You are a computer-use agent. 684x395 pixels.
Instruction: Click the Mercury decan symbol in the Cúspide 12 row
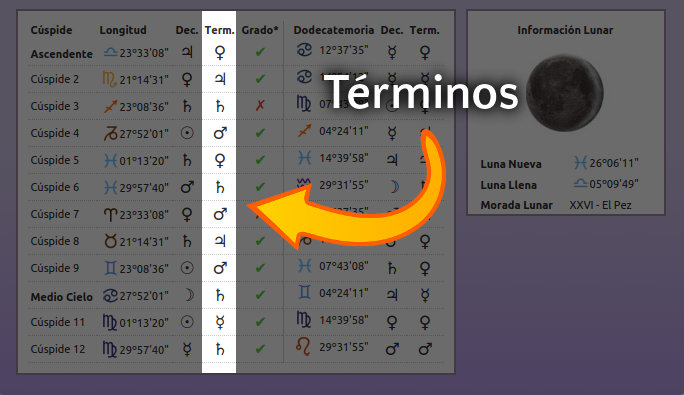click(187, 349)
